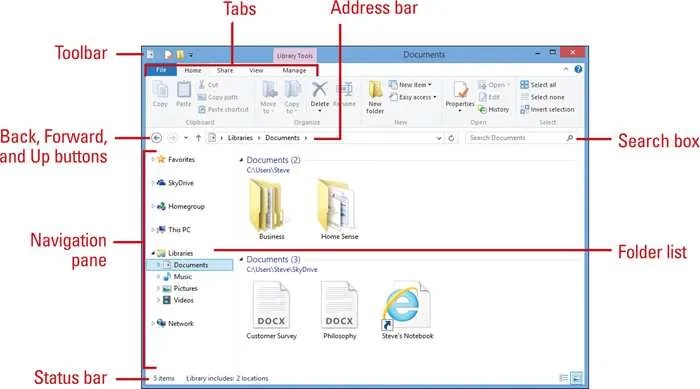Click the Paste icon in the Clipboard group

click(x=183, y=94)
